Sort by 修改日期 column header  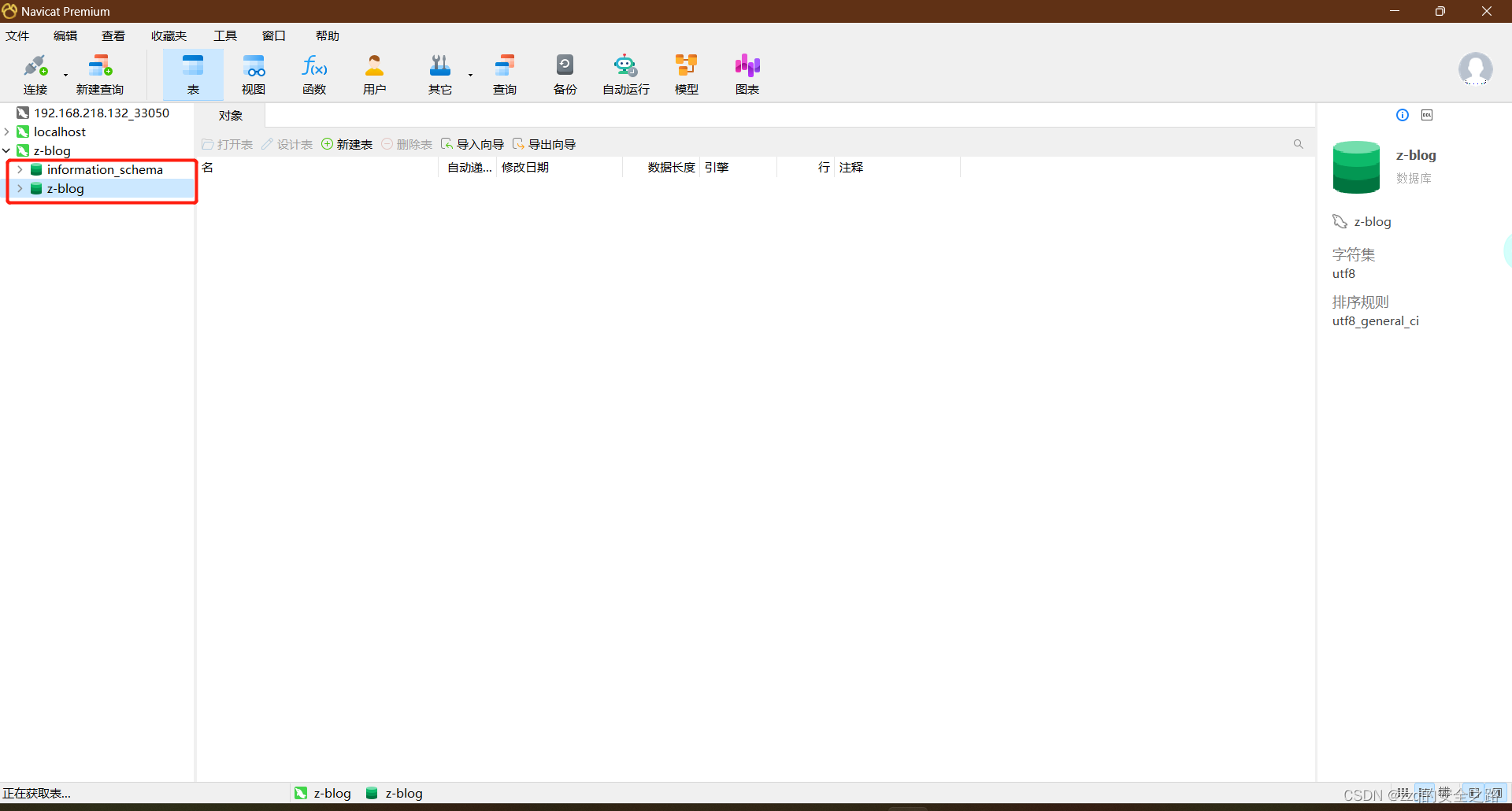click(560, 167)
